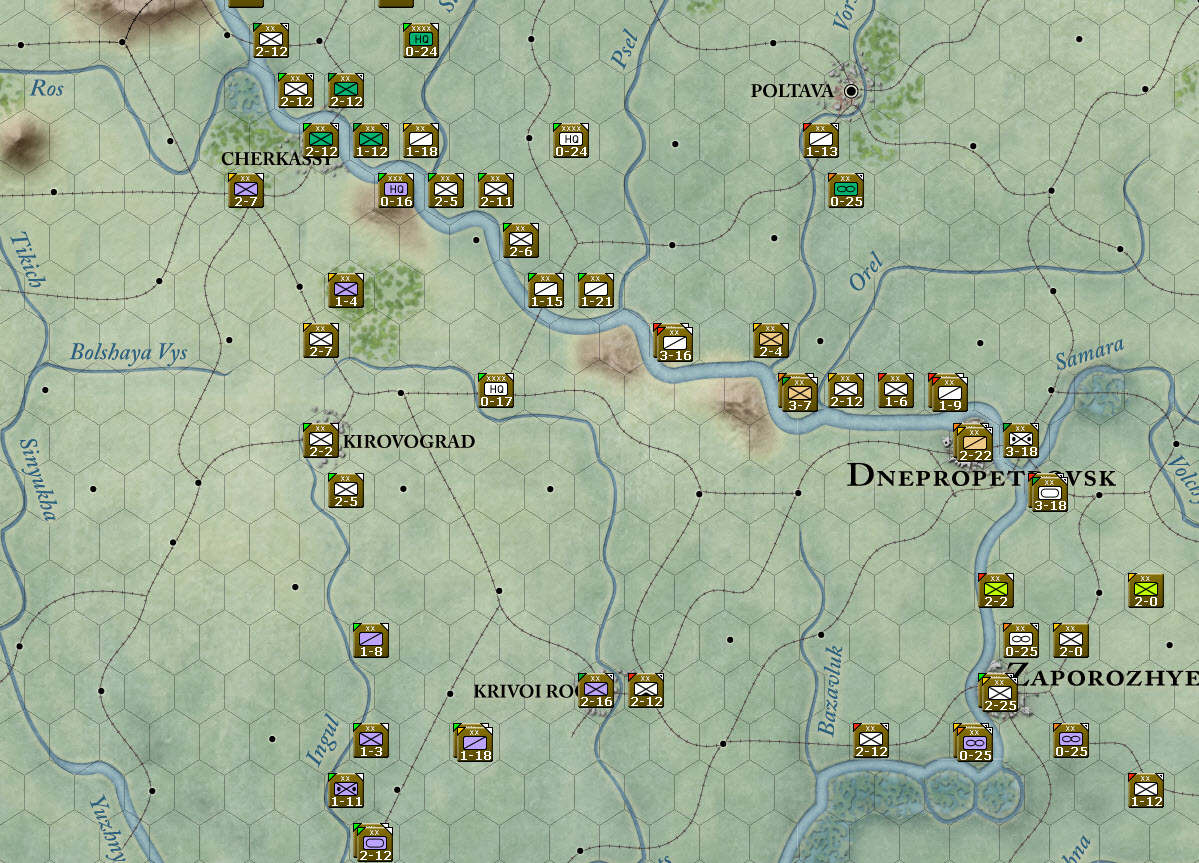Click the Samara river label

(x=1090, y=354)
